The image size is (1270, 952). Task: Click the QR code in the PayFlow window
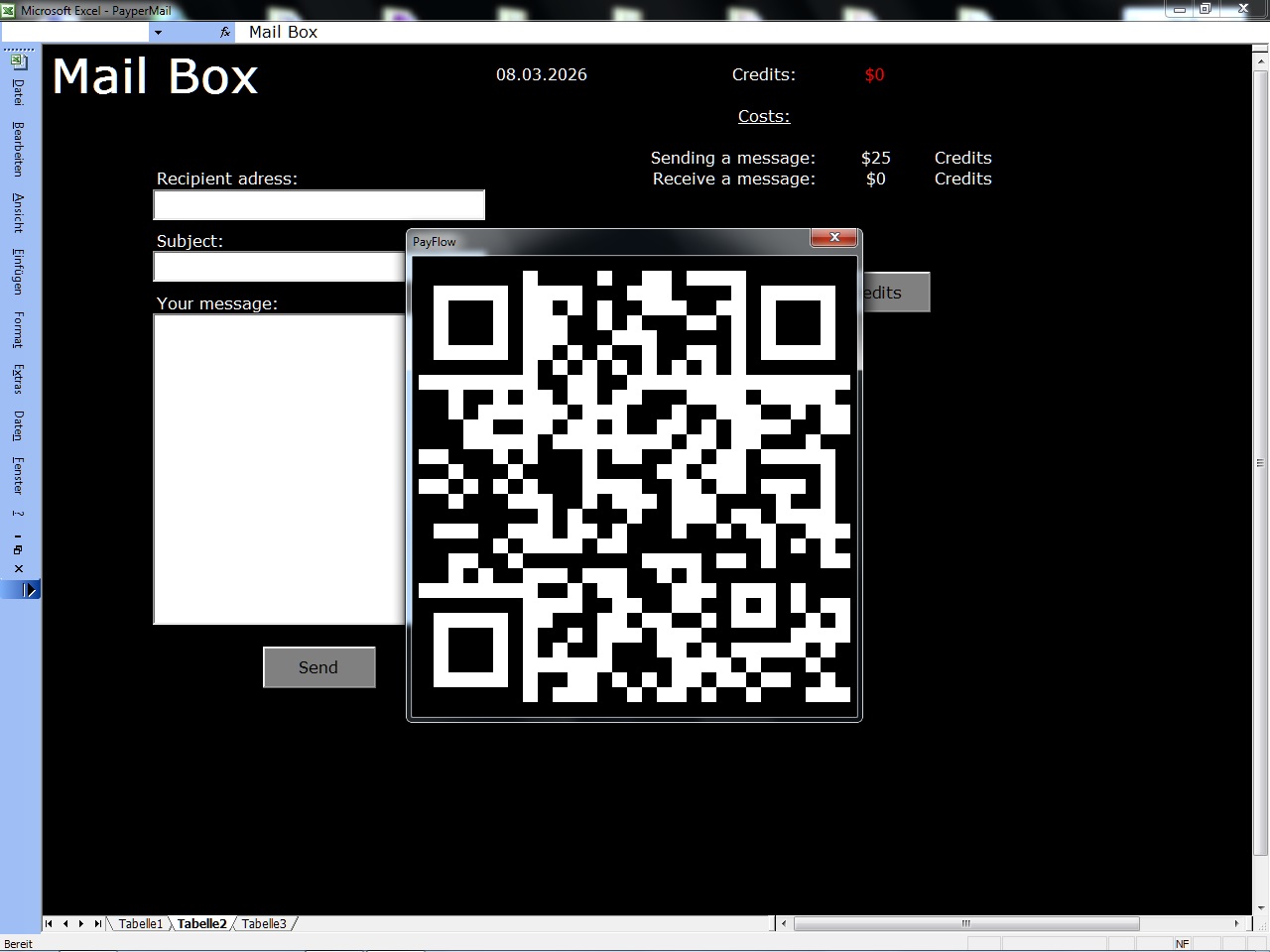coord(634,486)
